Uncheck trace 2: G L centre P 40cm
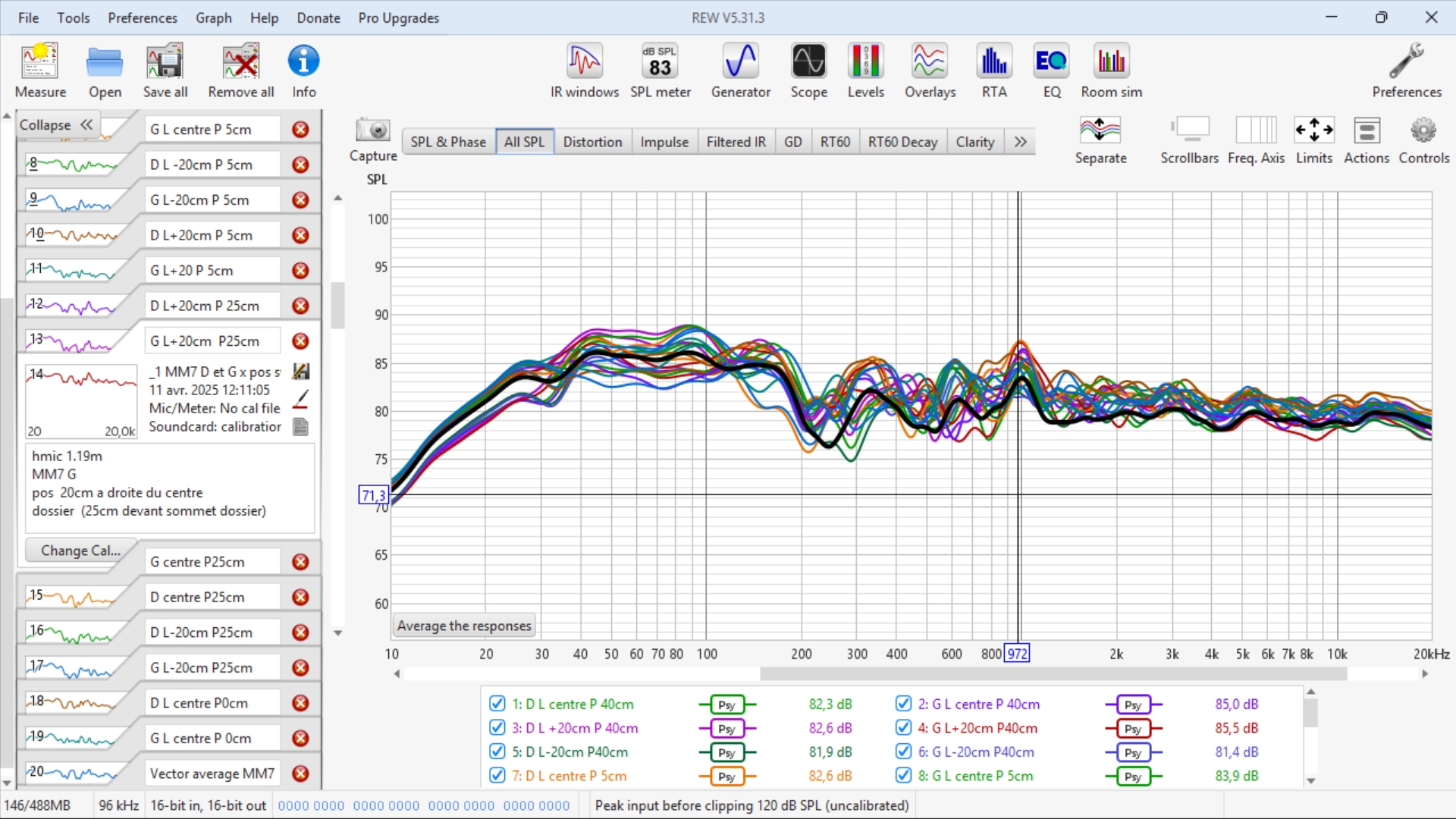The image size is (1456, 819). [x=903, y=704]
